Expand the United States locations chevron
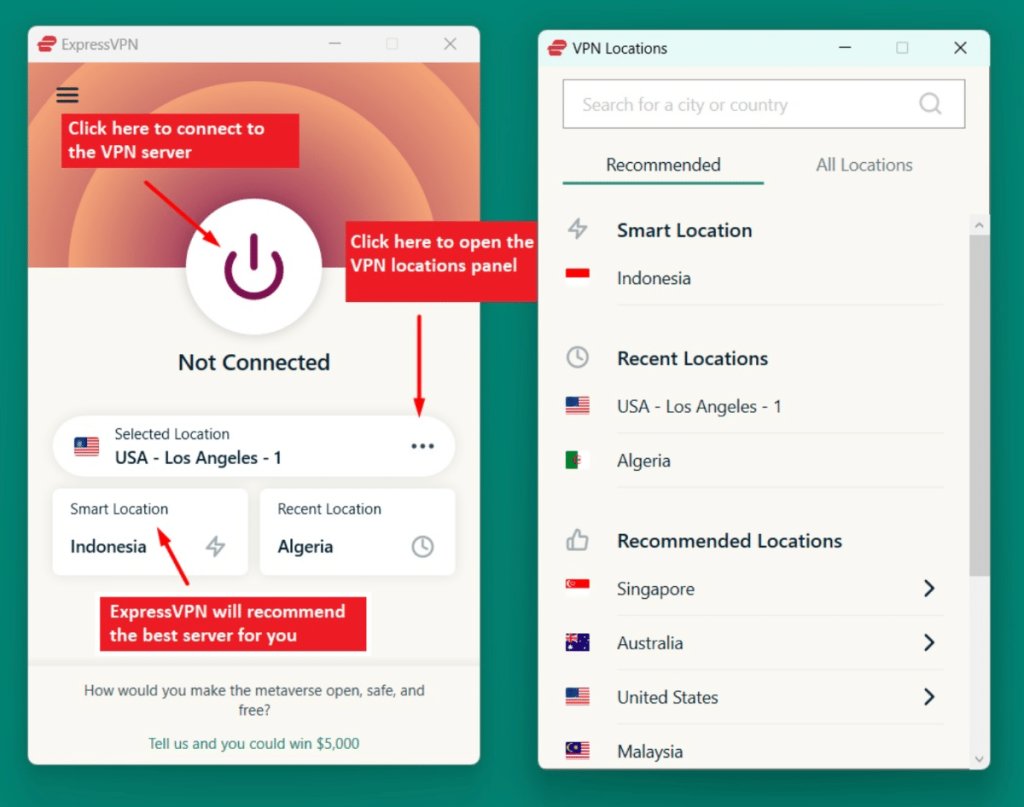The height and width of the screenshot is (807, 1024). (x=929, y=697)
